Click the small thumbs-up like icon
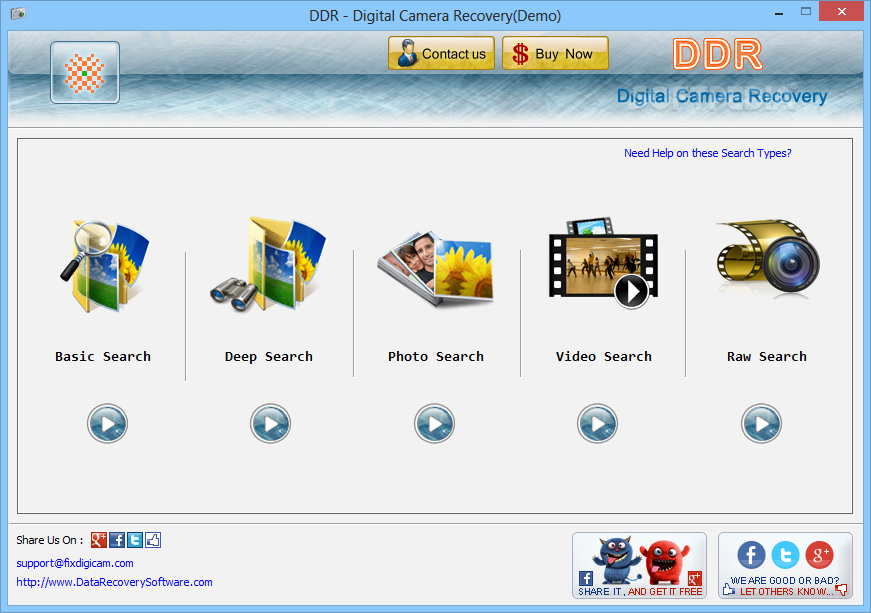This screenshot has width=871, height=613. tap(153, 540)
